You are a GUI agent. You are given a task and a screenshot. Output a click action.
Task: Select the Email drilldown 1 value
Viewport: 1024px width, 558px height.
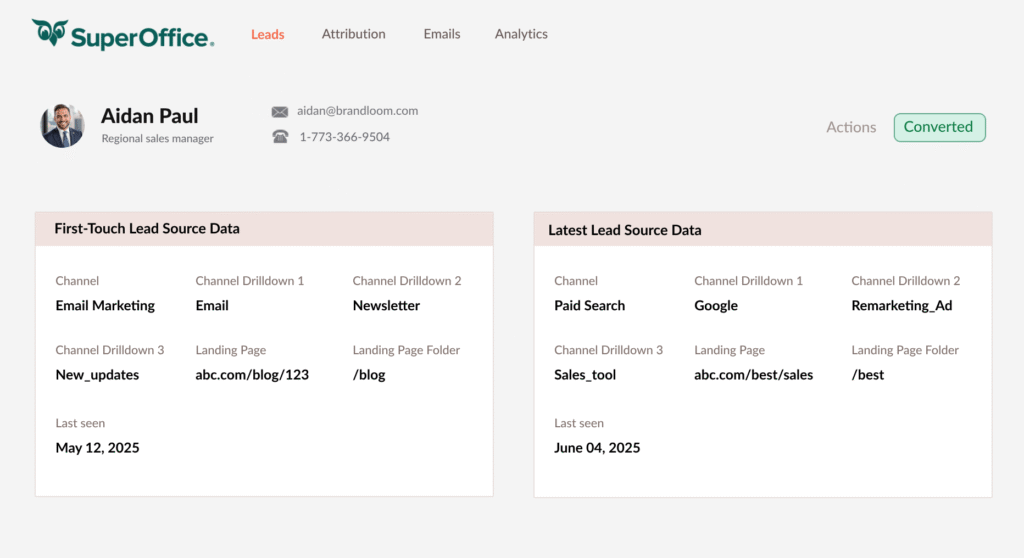212,306
